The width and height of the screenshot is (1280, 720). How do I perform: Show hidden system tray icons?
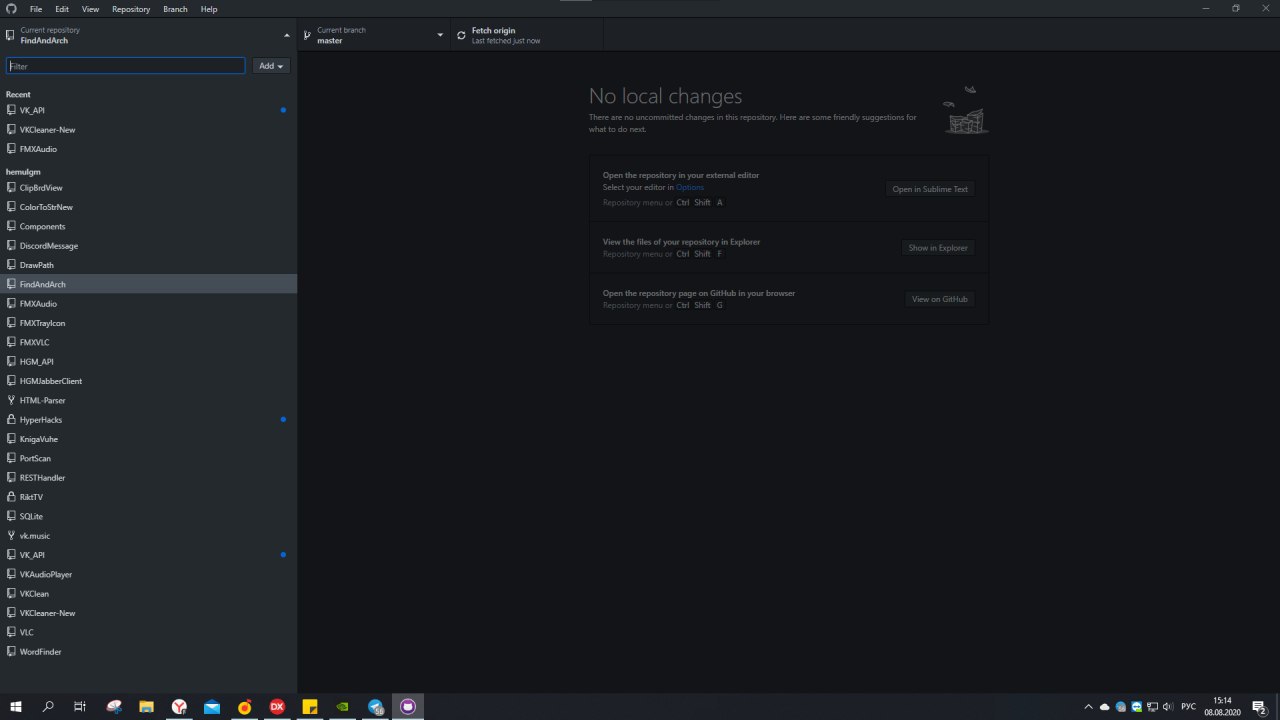[x=1089, y=707]
